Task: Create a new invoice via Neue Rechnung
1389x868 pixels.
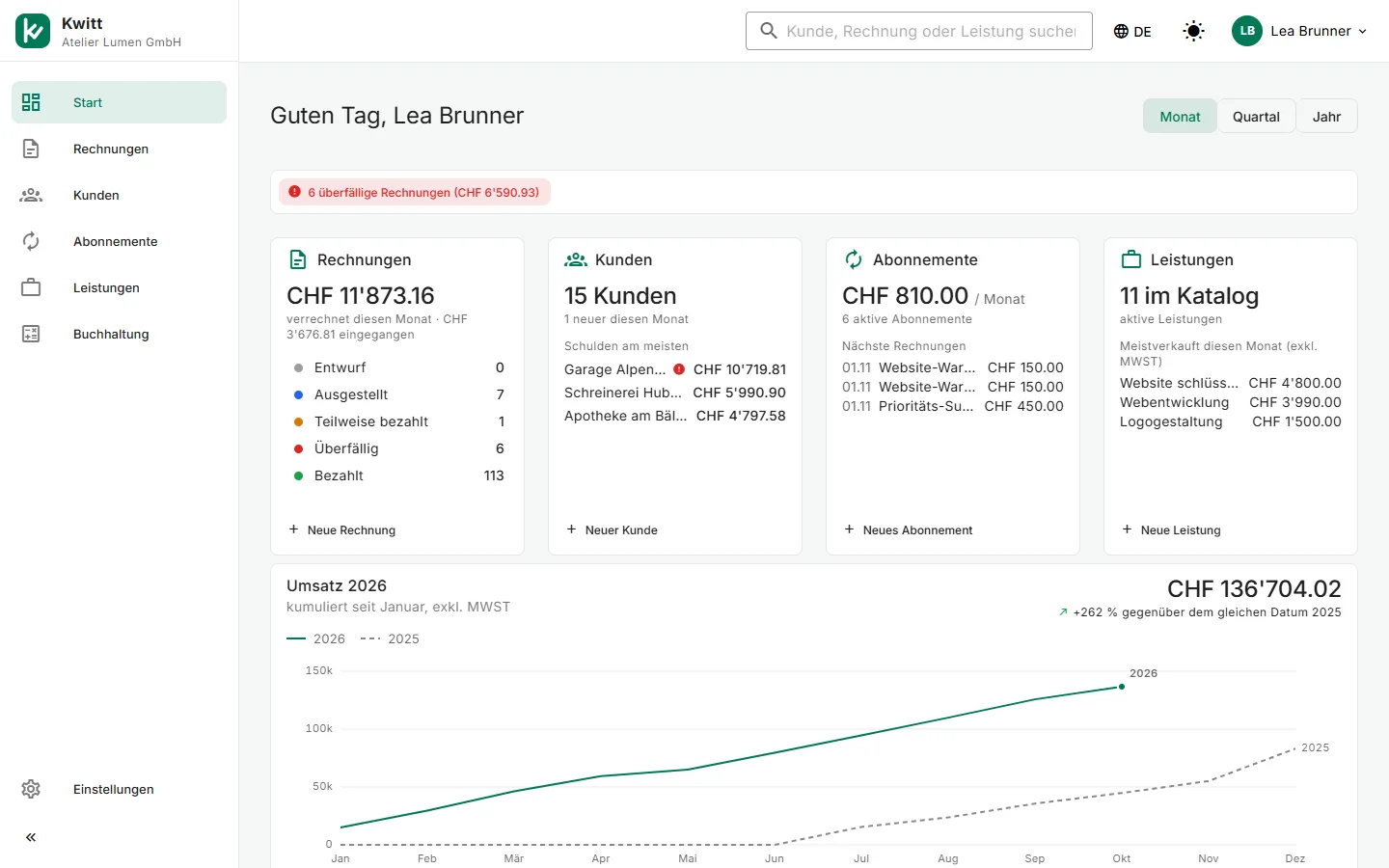Action: pyautogui.click(x=342, y=529)
